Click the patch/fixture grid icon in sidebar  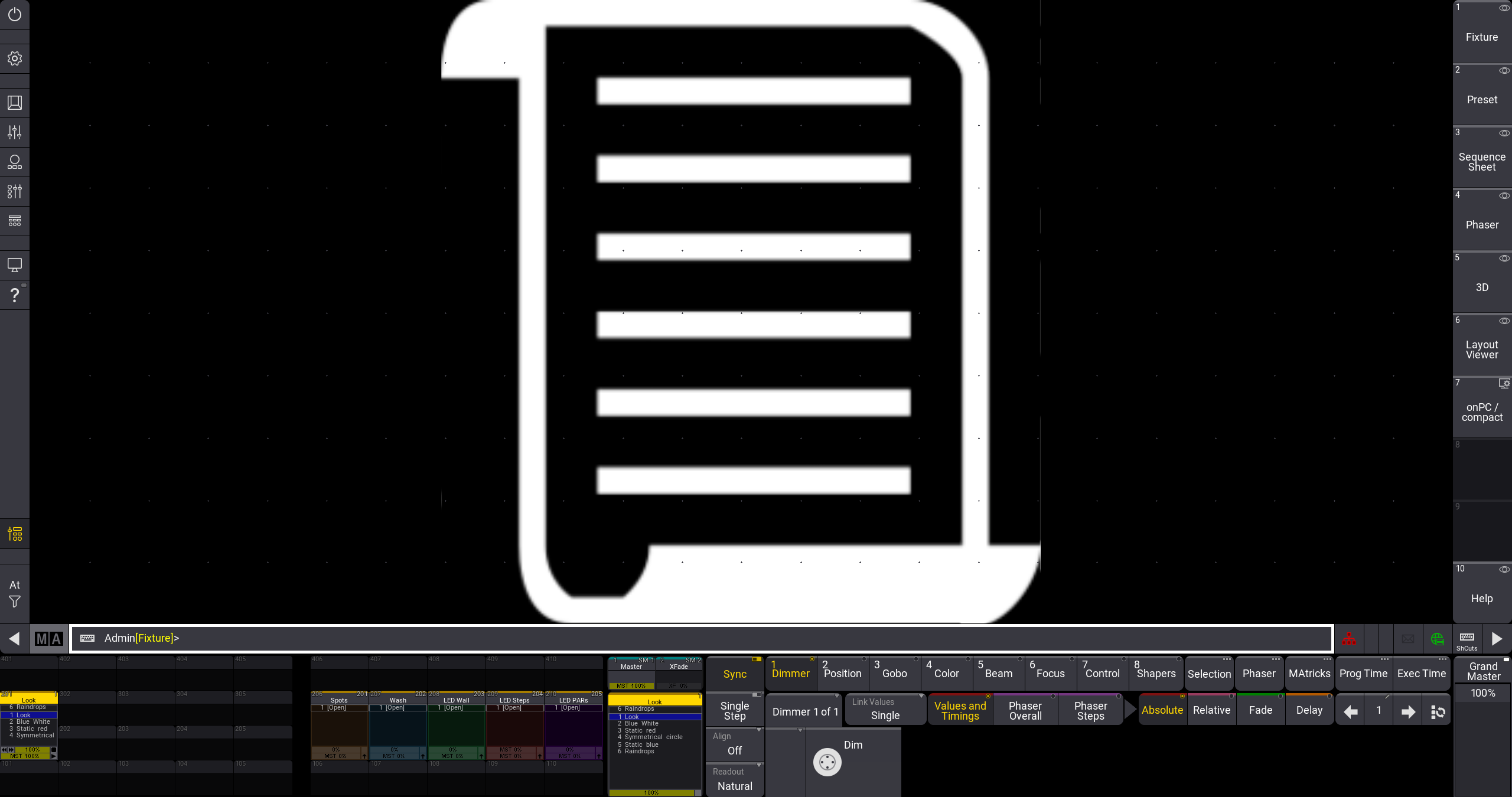(x=15, y=221)
